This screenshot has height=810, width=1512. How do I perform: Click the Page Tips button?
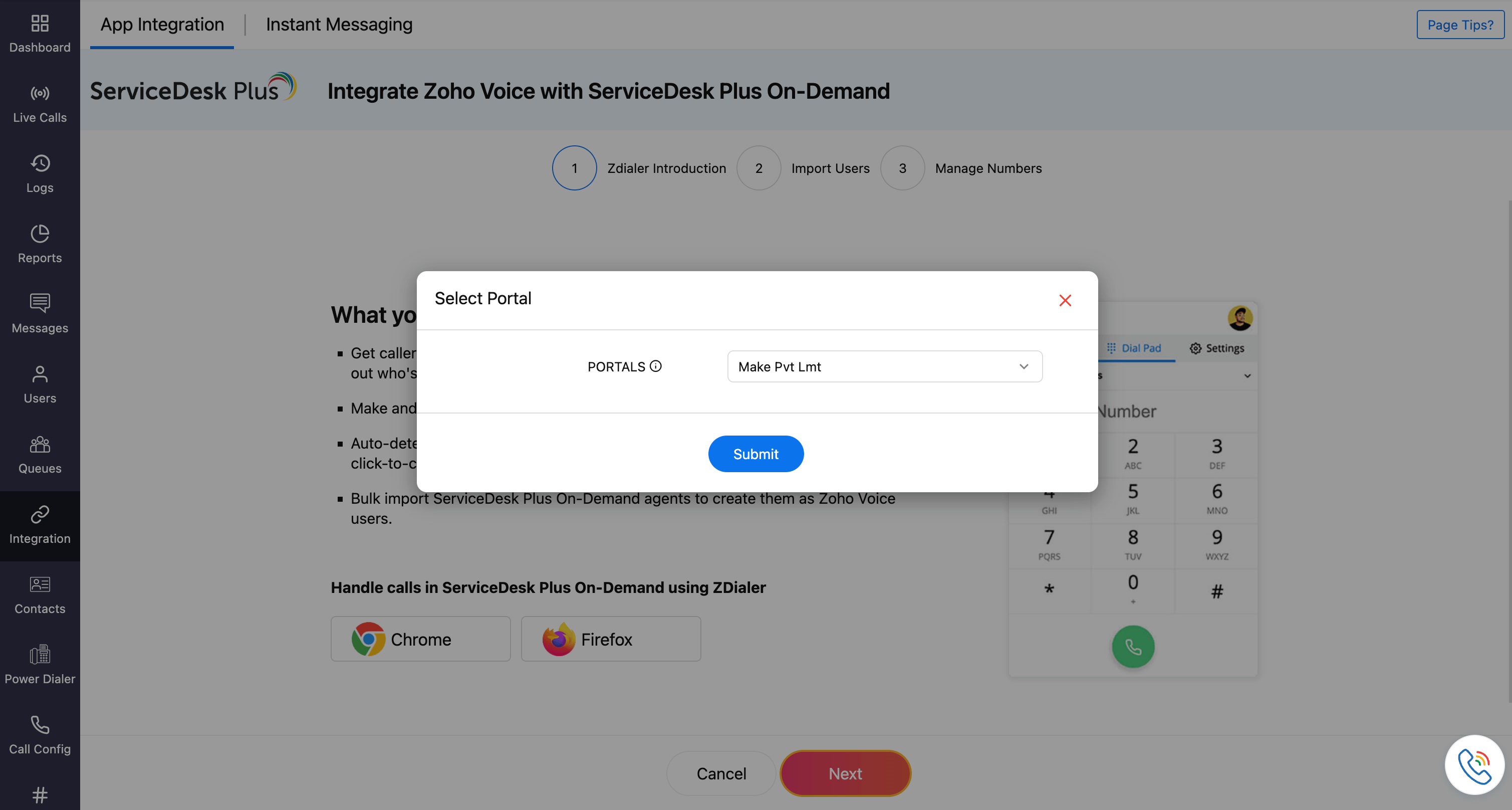click(1460, 25)
